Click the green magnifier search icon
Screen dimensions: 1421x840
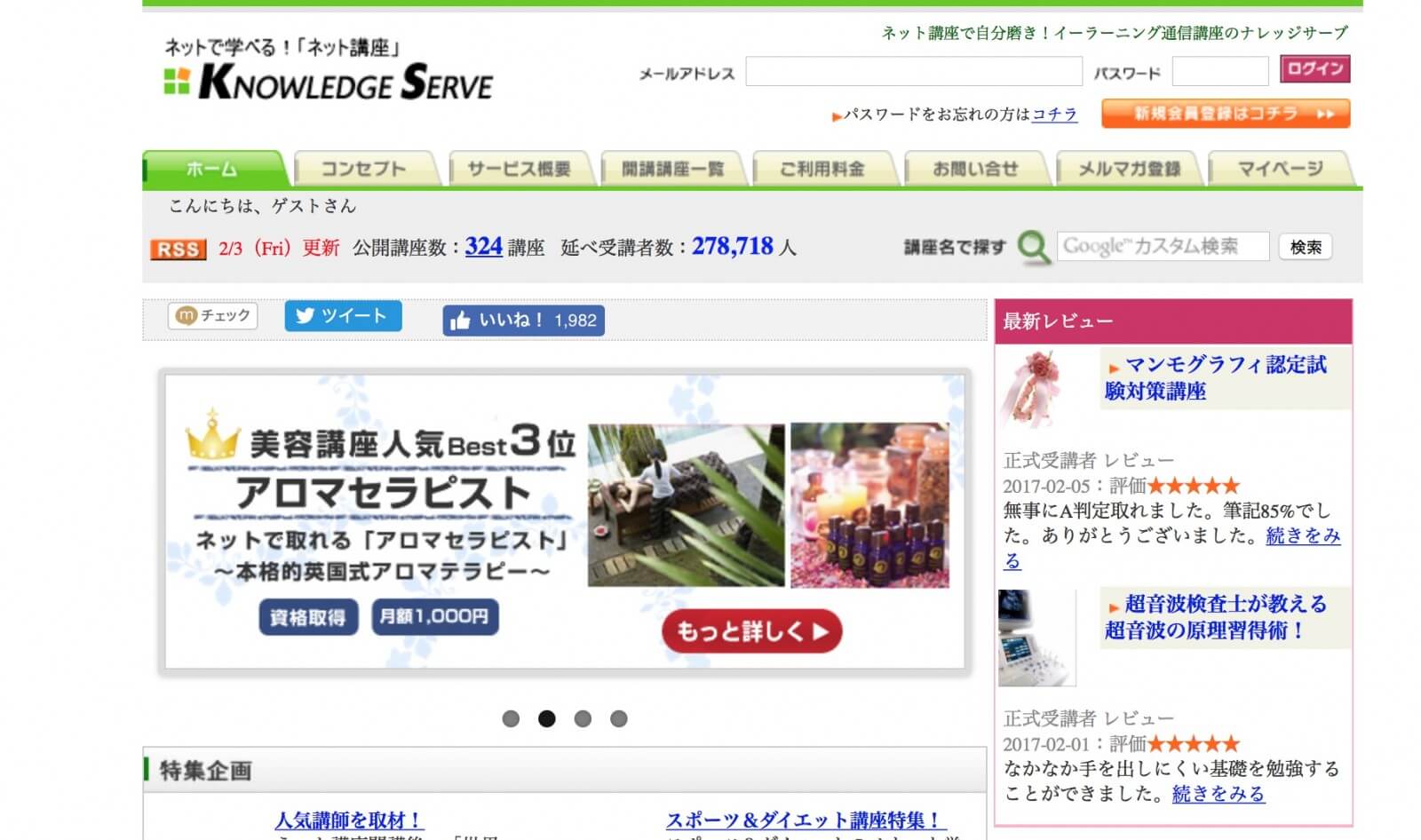point(1034,247)
